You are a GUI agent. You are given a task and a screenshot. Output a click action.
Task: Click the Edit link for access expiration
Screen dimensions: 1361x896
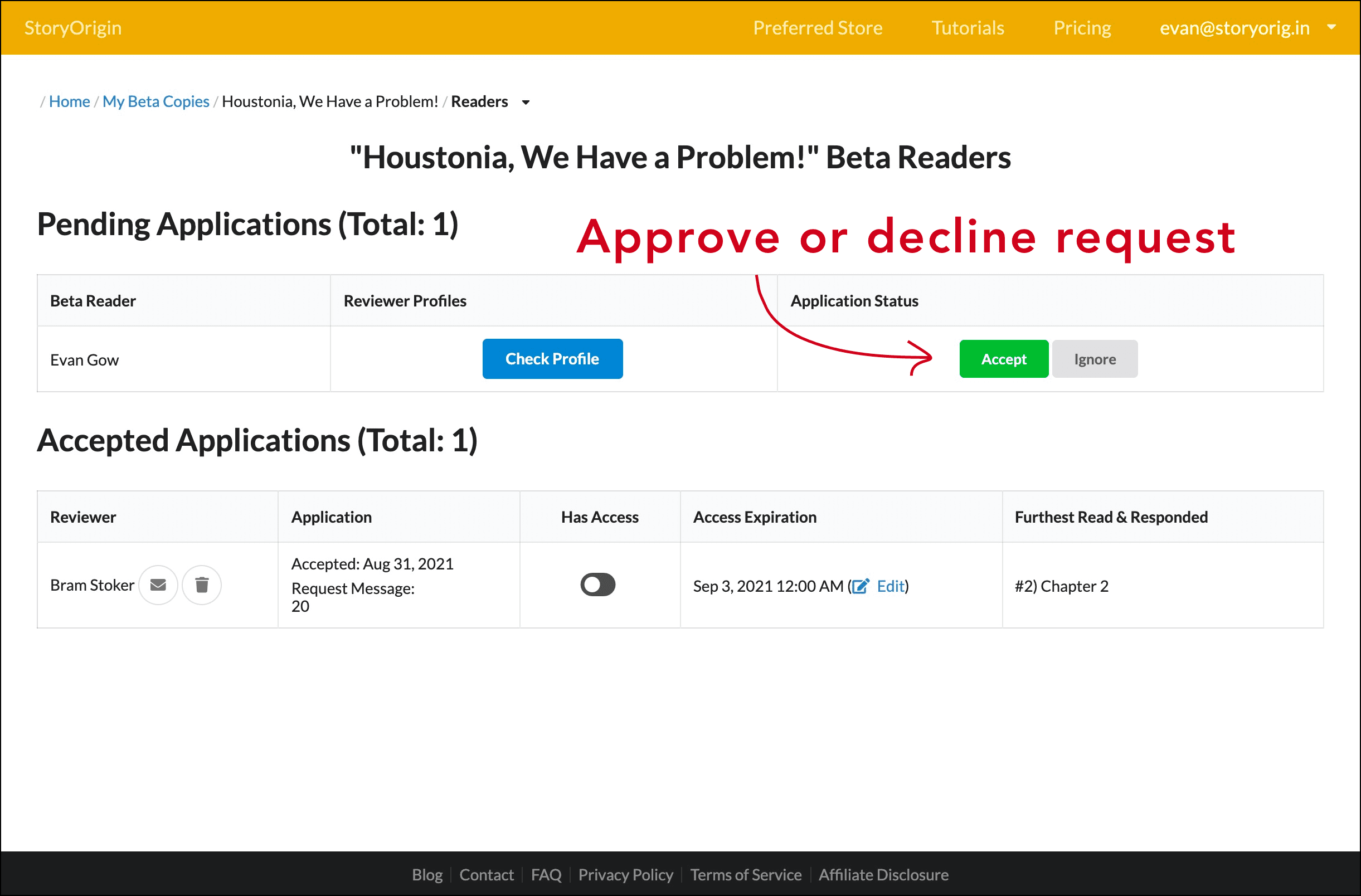(x=892, y=586)
